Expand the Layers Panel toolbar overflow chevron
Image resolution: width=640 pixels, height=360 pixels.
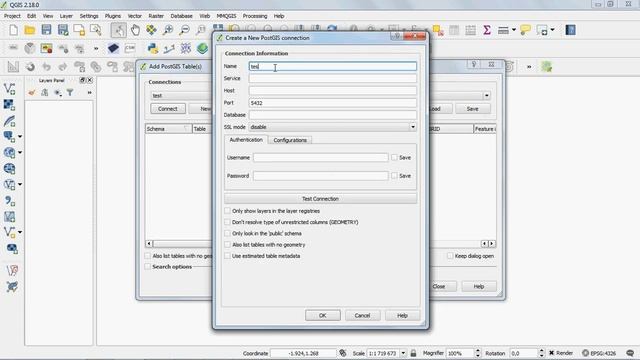[x=89, y=93]
